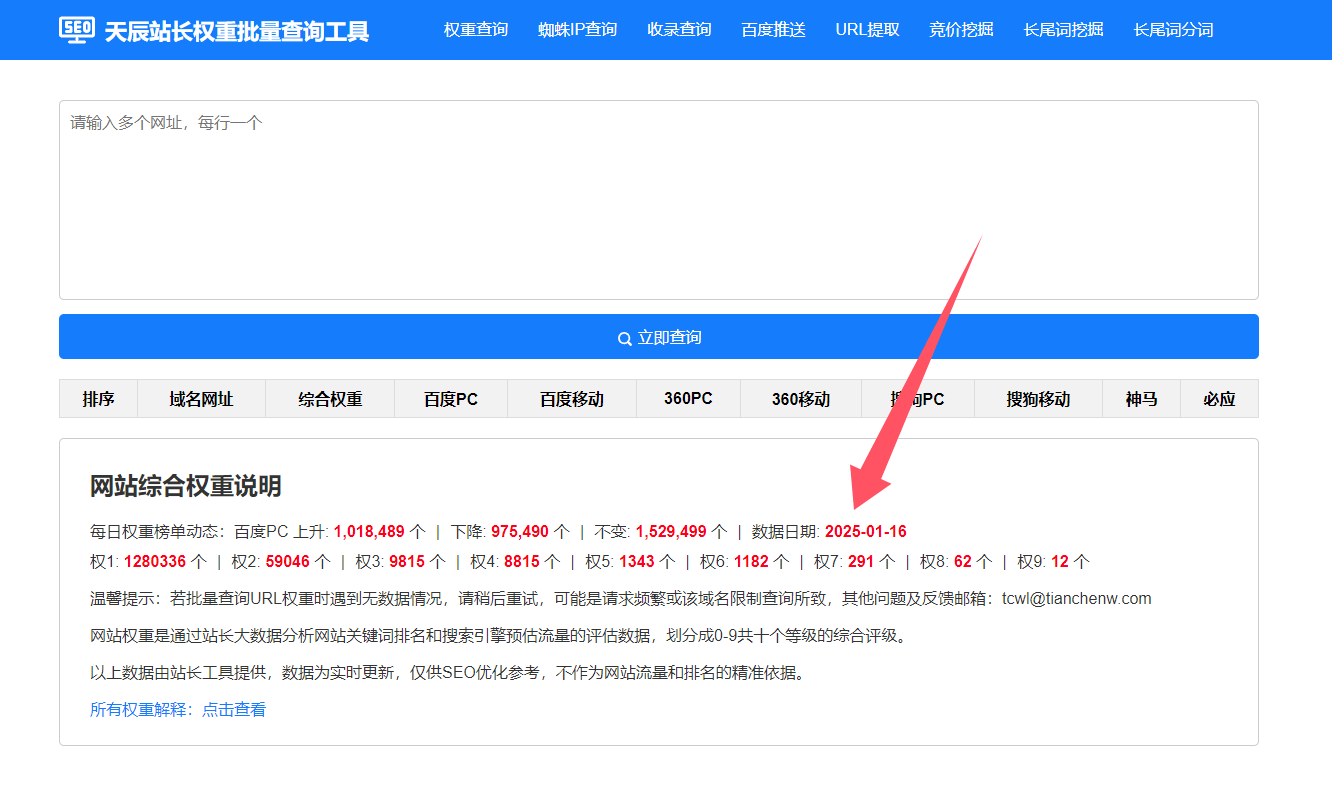Click the 天辰站长权重批量查询工具 site title
The image size is (1332, 809).
[x=237, y=31]
